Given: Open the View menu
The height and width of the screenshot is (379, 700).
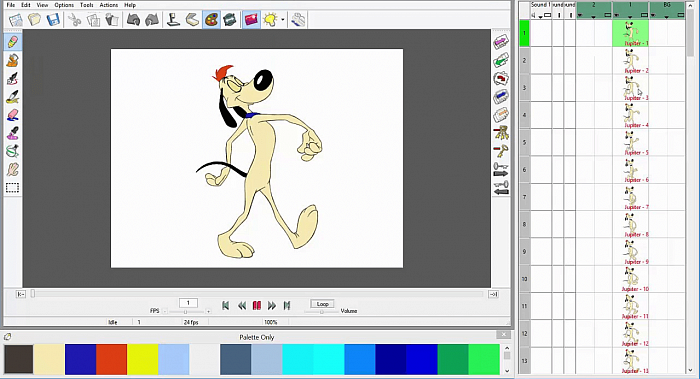Looking at the screenshot, I should [x=42, y=5].
